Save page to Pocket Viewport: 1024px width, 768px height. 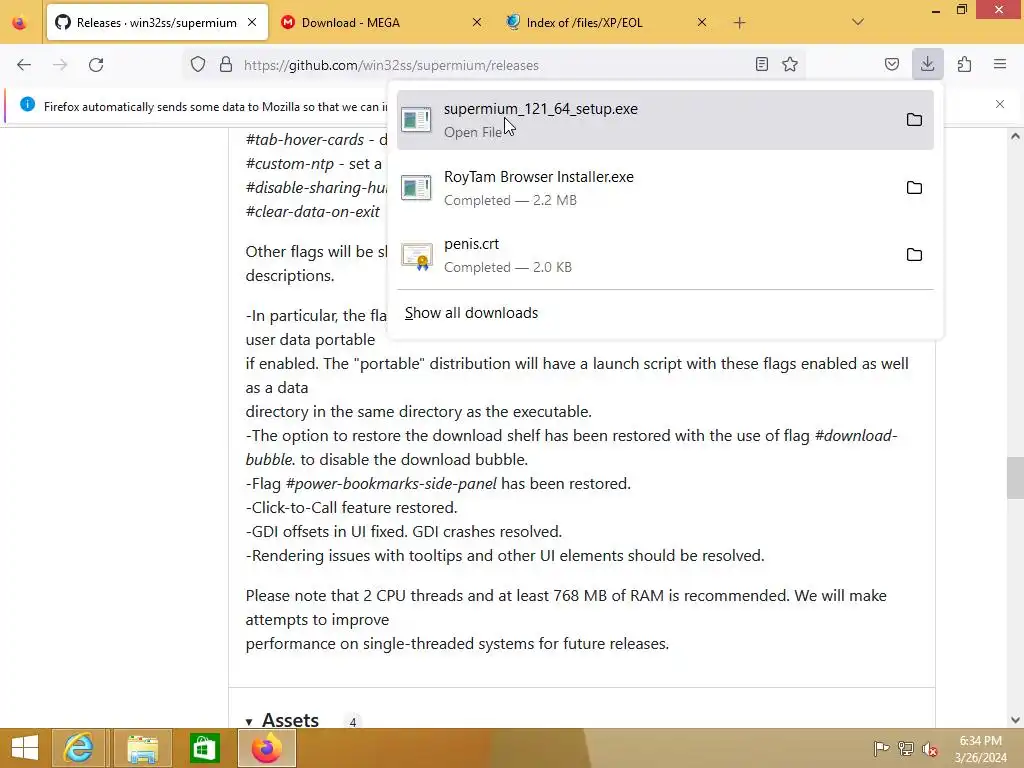891,64
